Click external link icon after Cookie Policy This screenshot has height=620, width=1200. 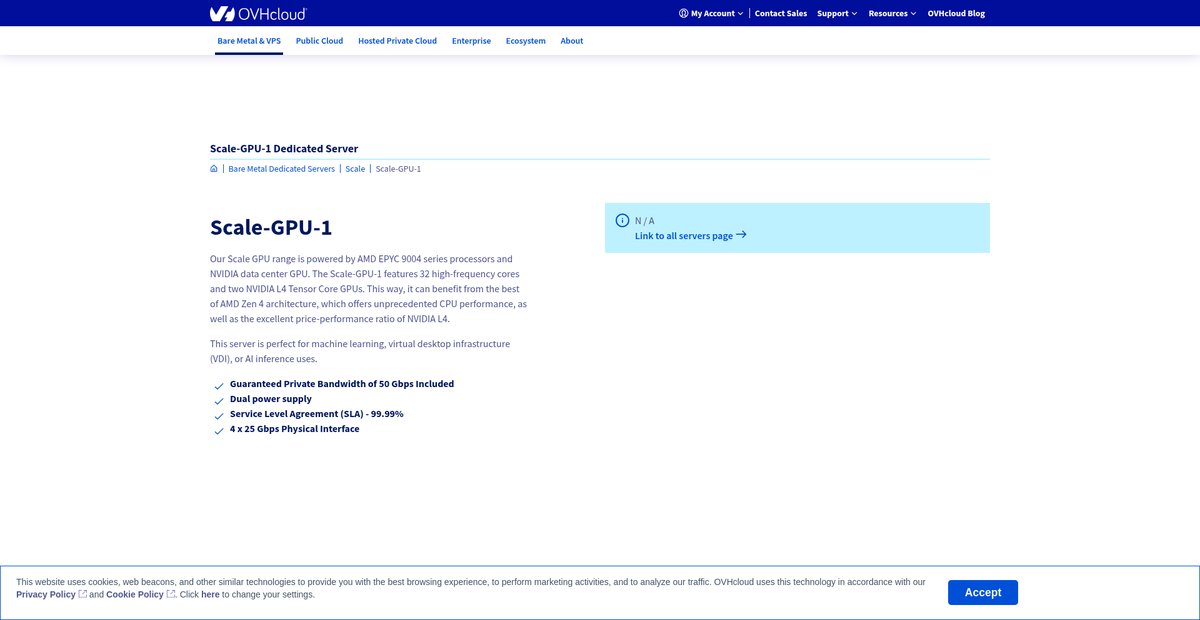171,594
